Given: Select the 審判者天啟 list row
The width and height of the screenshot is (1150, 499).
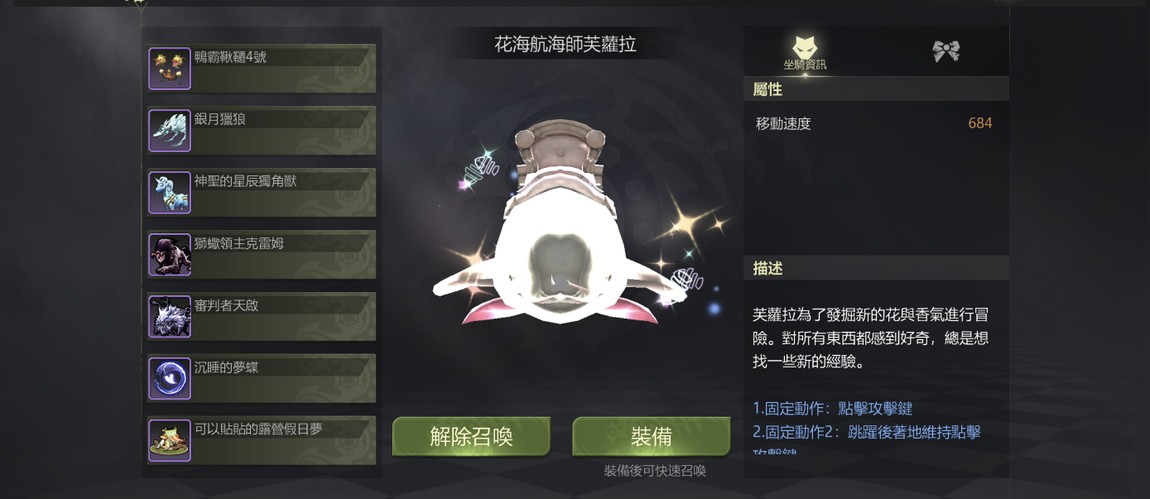Looking at the screenshot, I should pyautogui.click(x=262, y=316).
